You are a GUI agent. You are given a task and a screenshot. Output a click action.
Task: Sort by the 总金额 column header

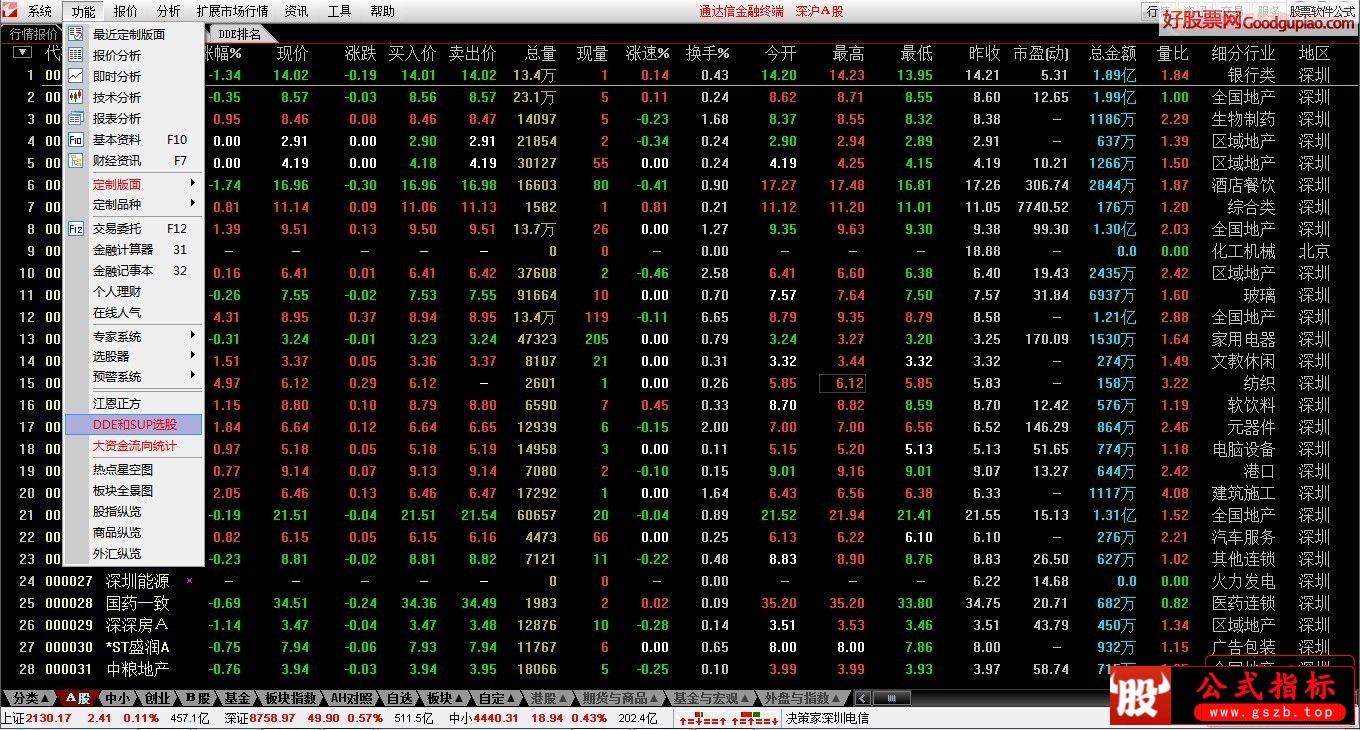click(1112, 53)
